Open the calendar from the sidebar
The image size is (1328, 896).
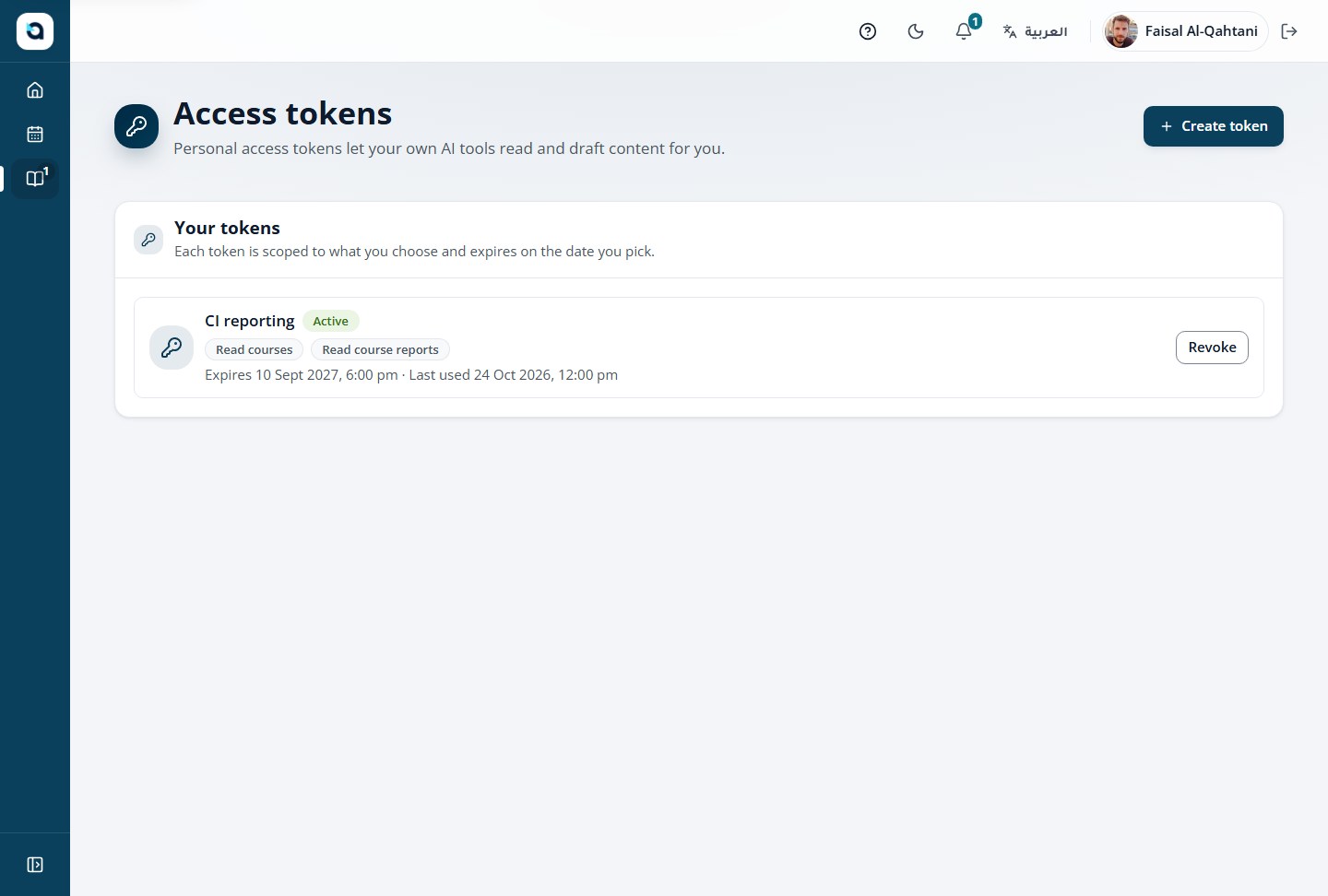(35, 135)
